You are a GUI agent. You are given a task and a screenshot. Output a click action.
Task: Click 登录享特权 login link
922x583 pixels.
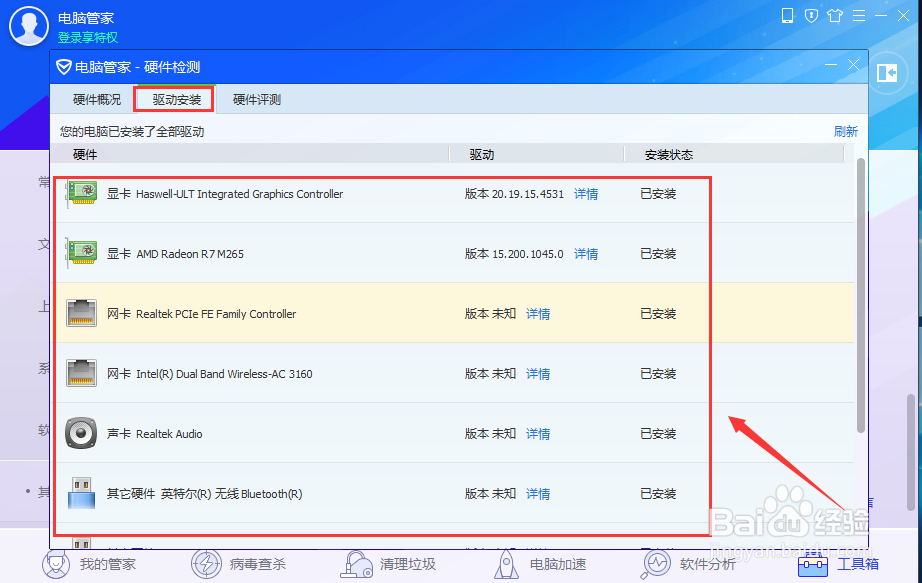(x=88, y=38)
